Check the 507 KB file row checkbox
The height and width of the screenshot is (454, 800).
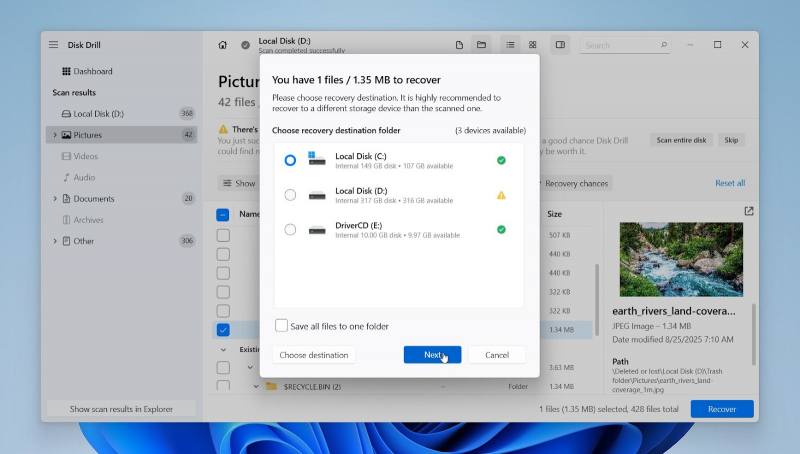(223, 235)
